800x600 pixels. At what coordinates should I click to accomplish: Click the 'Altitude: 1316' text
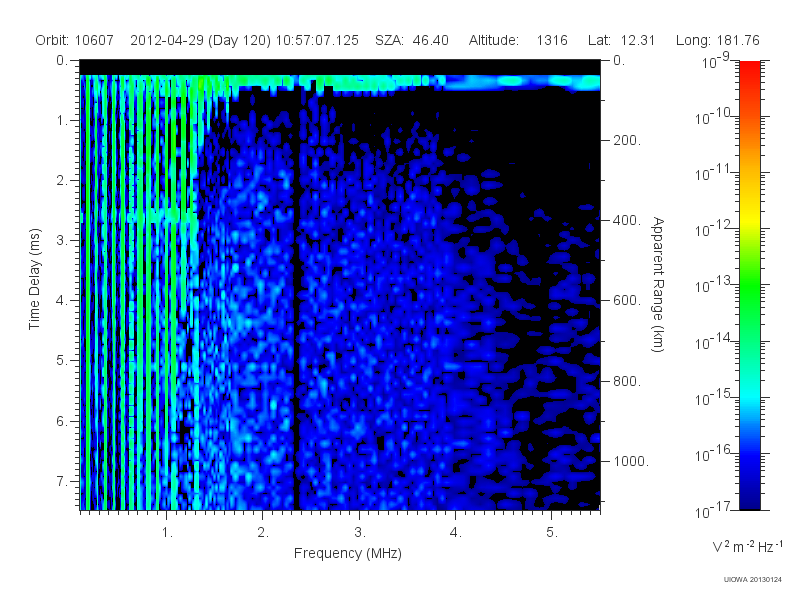(x=518, y=40)
